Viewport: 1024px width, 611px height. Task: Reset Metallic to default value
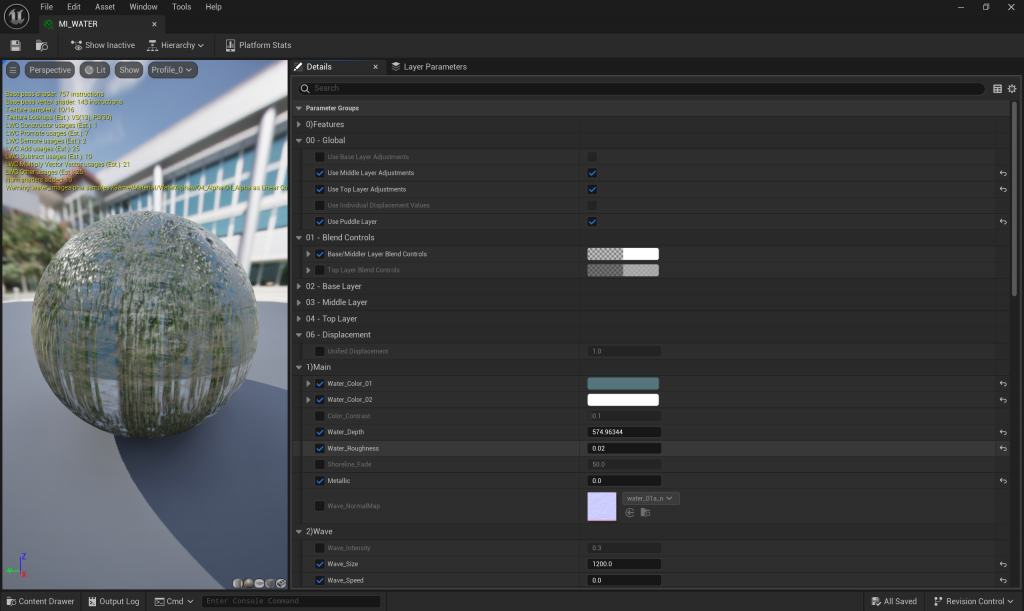tap(1003, 481)
